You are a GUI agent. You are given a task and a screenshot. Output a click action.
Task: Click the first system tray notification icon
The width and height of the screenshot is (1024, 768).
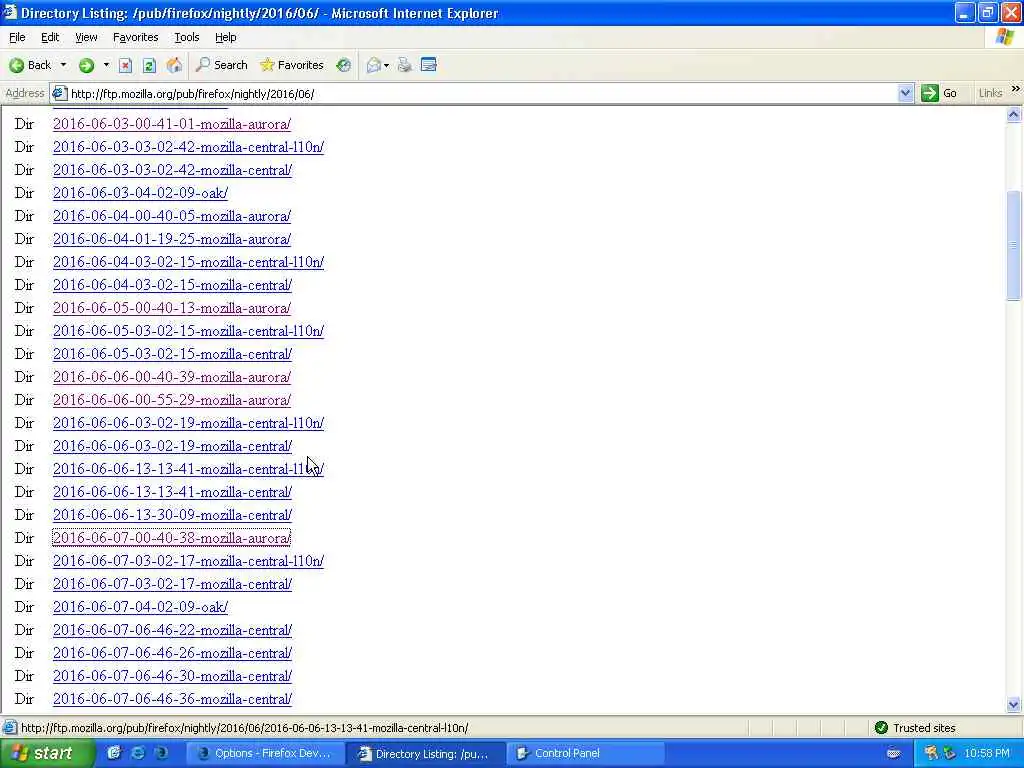pos(931,753)
